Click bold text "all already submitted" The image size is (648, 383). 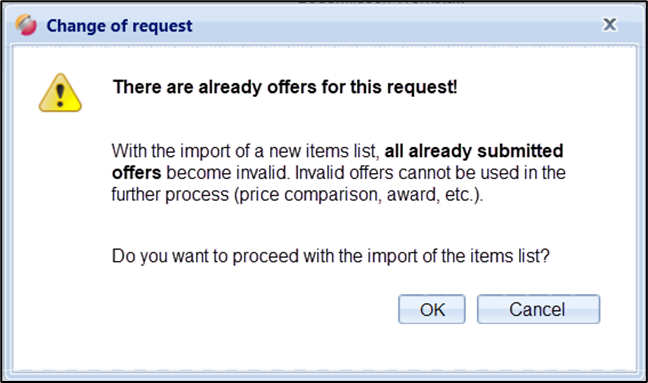pyautogui.click(x=474, y=151)
